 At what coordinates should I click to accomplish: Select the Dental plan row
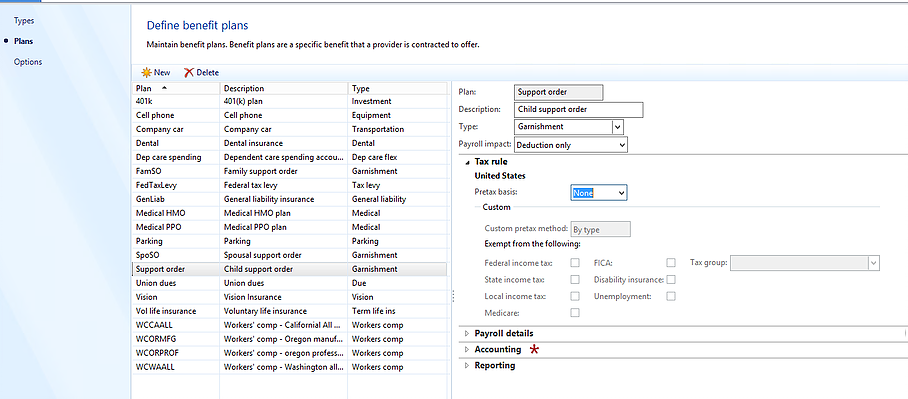pos(290,143)
